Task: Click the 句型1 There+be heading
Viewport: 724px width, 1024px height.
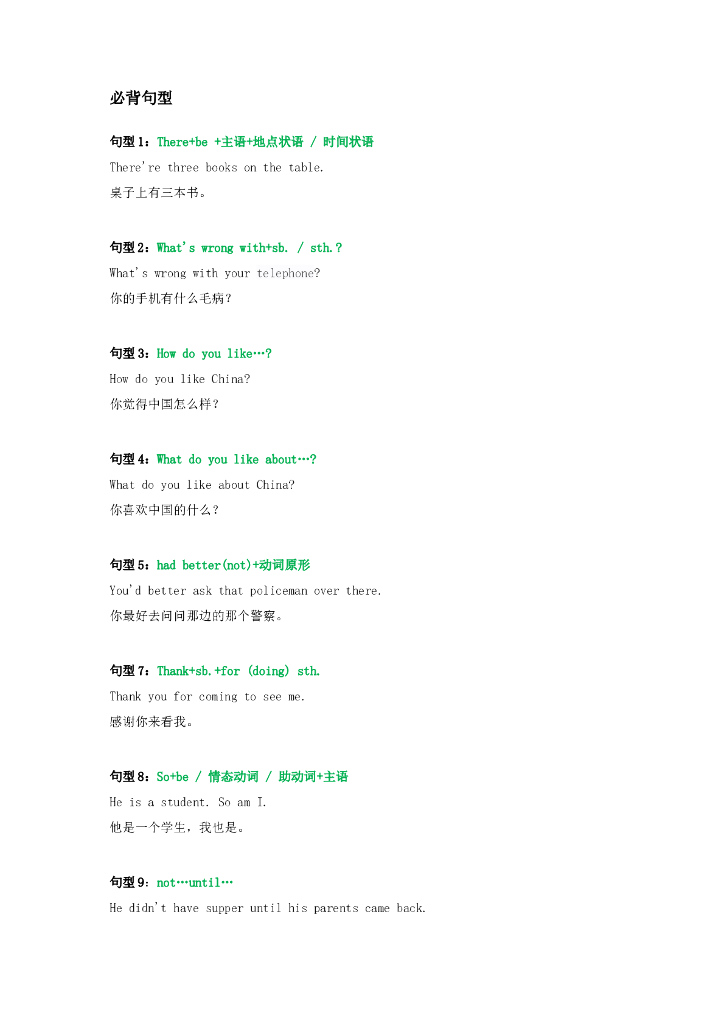Action: click(241, 142)
